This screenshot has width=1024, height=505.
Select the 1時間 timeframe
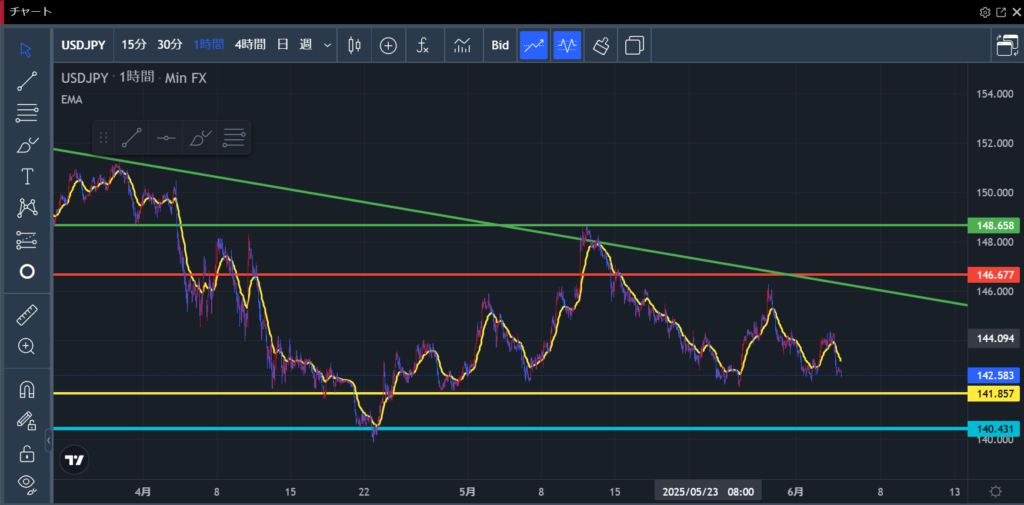(x=209, y=44)
